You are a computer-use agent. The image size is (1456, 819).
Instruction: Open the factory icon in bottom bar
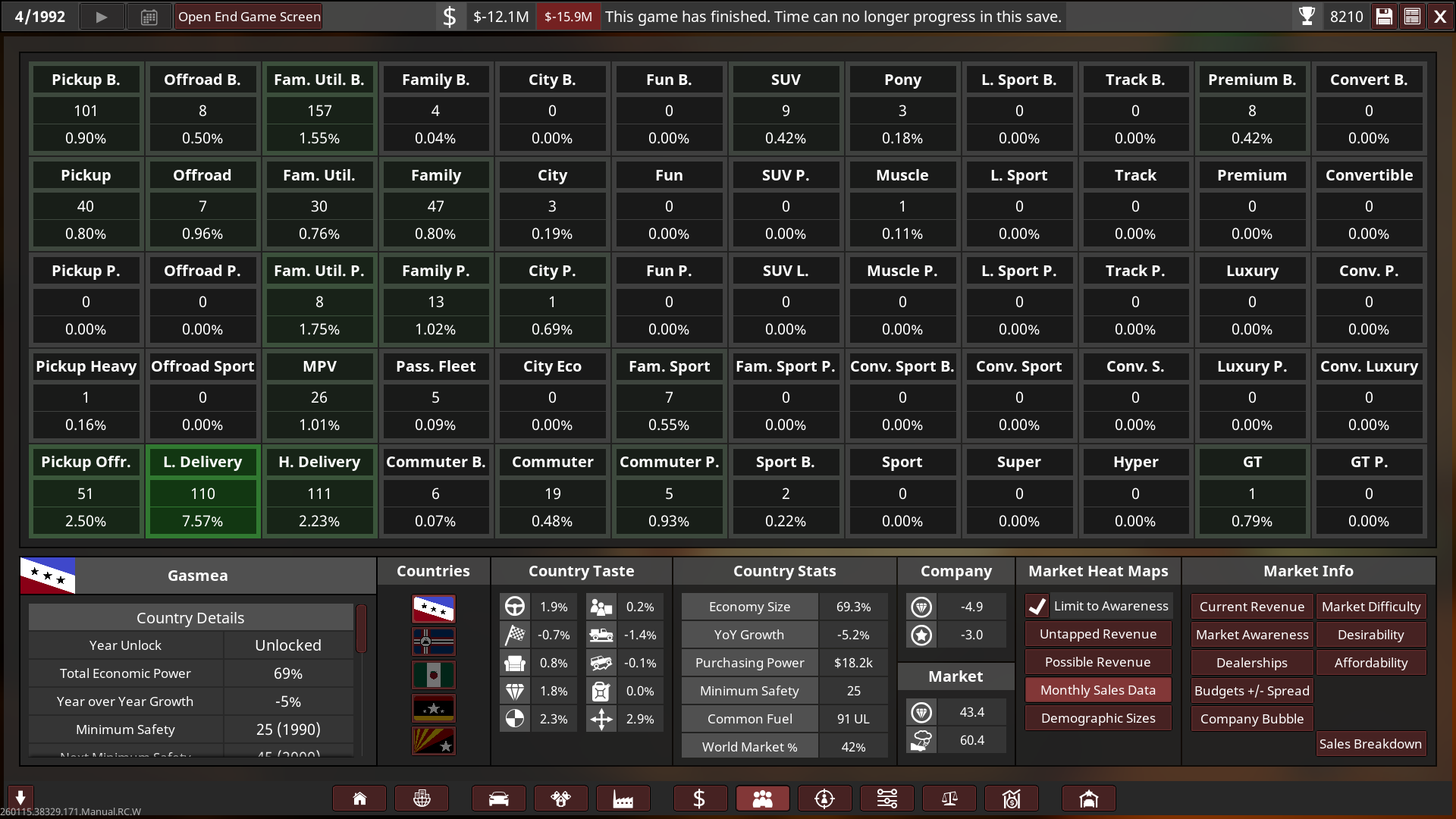click(623, 799)
